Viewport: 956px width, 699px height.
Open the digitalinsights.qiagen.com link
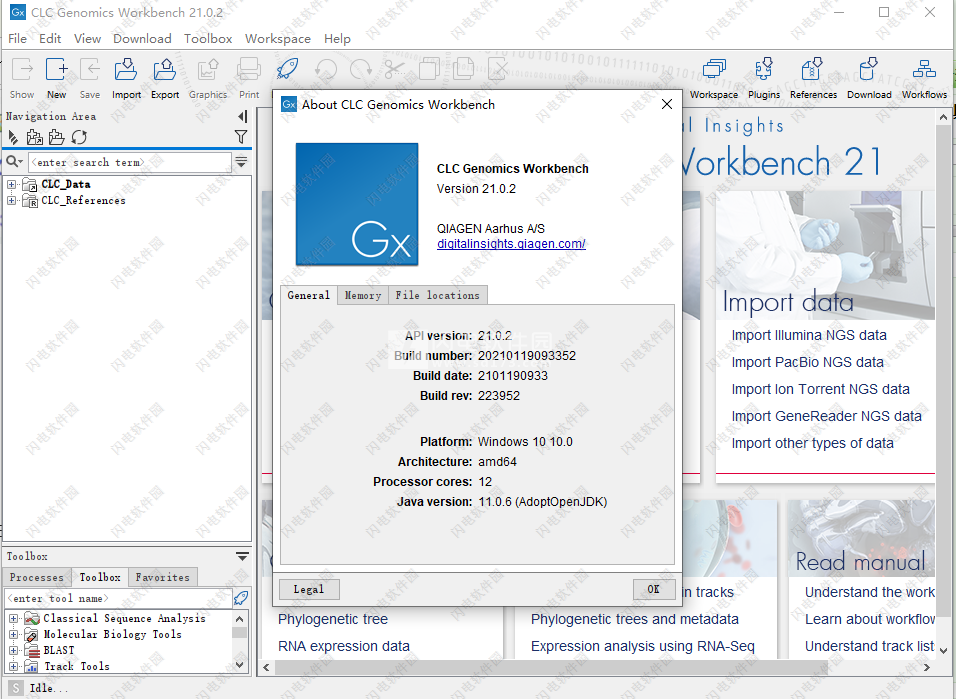[x=511, y=244]
